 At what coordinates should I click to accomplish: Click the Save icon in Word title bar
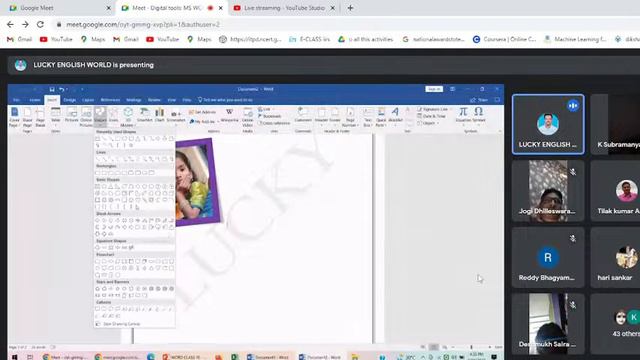[52, 89]
